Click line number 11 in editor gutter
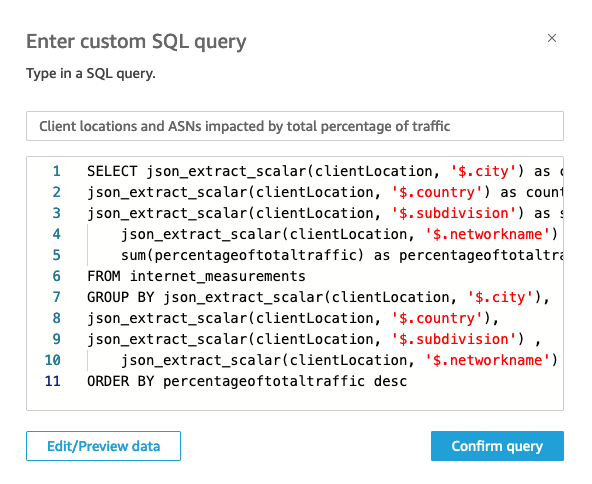Image resolution: width=592 pixels, height=484 pixels. click(x=52, y=381)
